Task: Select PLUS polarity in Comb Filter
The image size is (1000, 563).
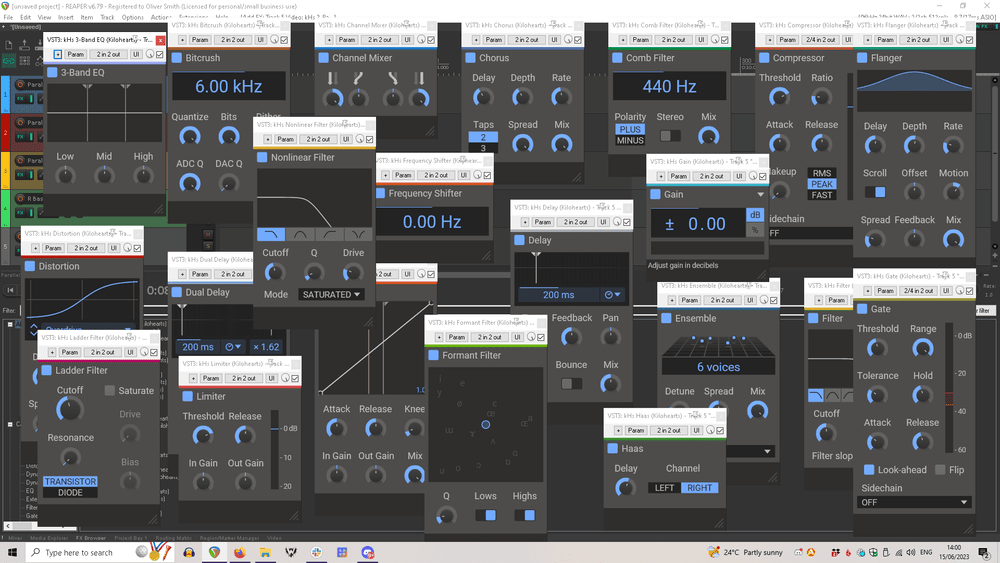Action: point(630,129)
